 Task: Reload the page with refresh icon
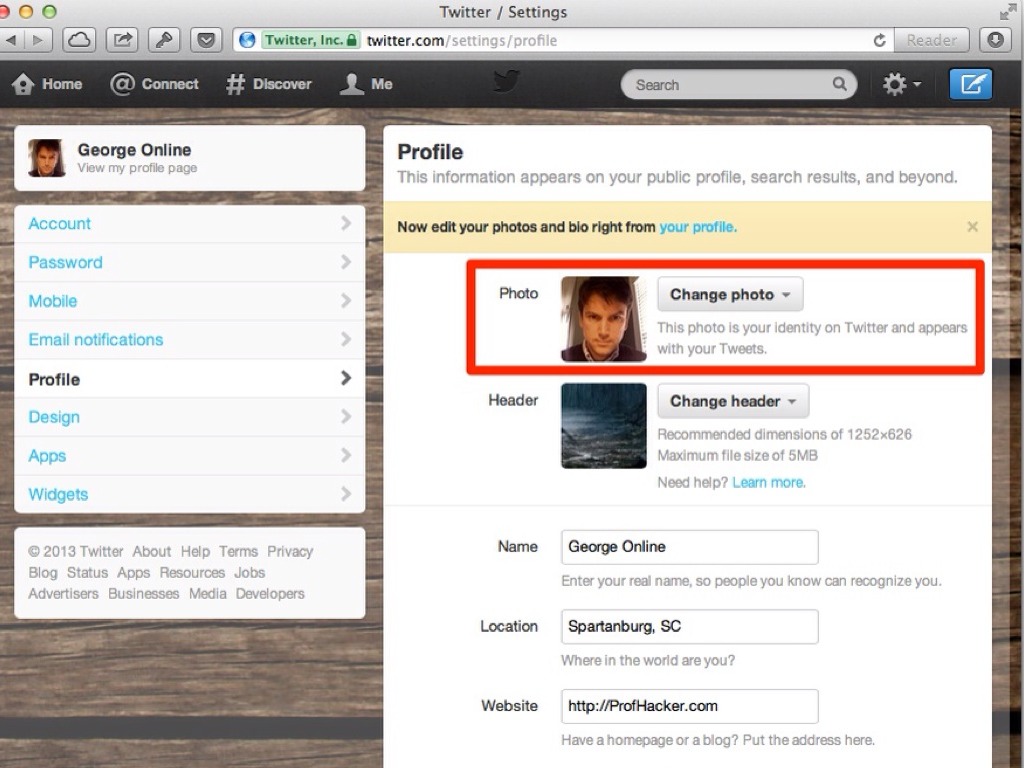tap(879, 41)
